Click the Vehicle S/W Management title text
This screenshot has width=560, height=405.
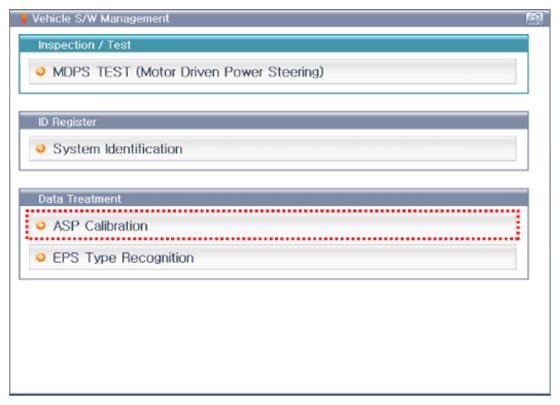tap(100, 19)
